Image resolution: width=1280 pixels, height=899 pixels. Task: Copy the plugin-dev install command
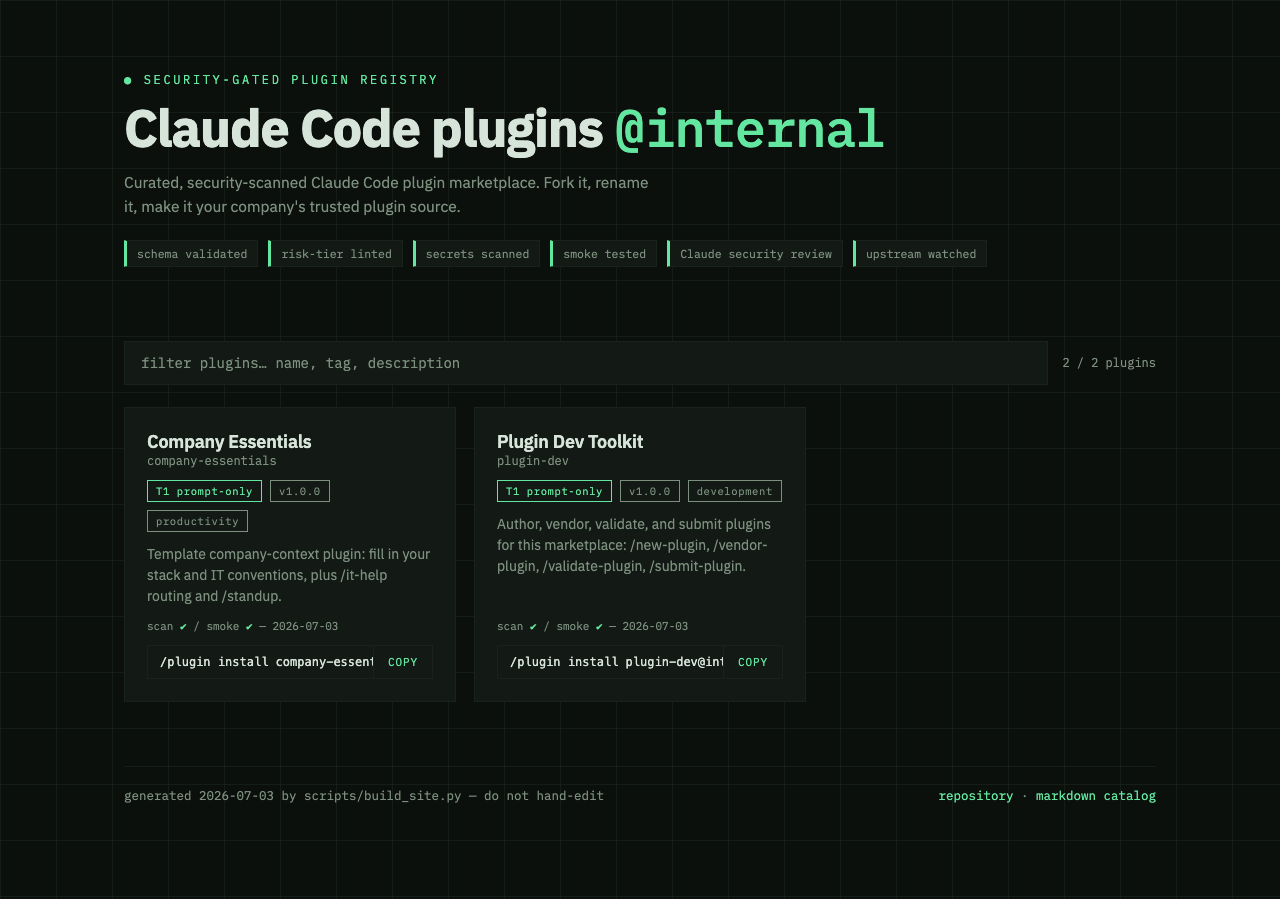[753, 662]
